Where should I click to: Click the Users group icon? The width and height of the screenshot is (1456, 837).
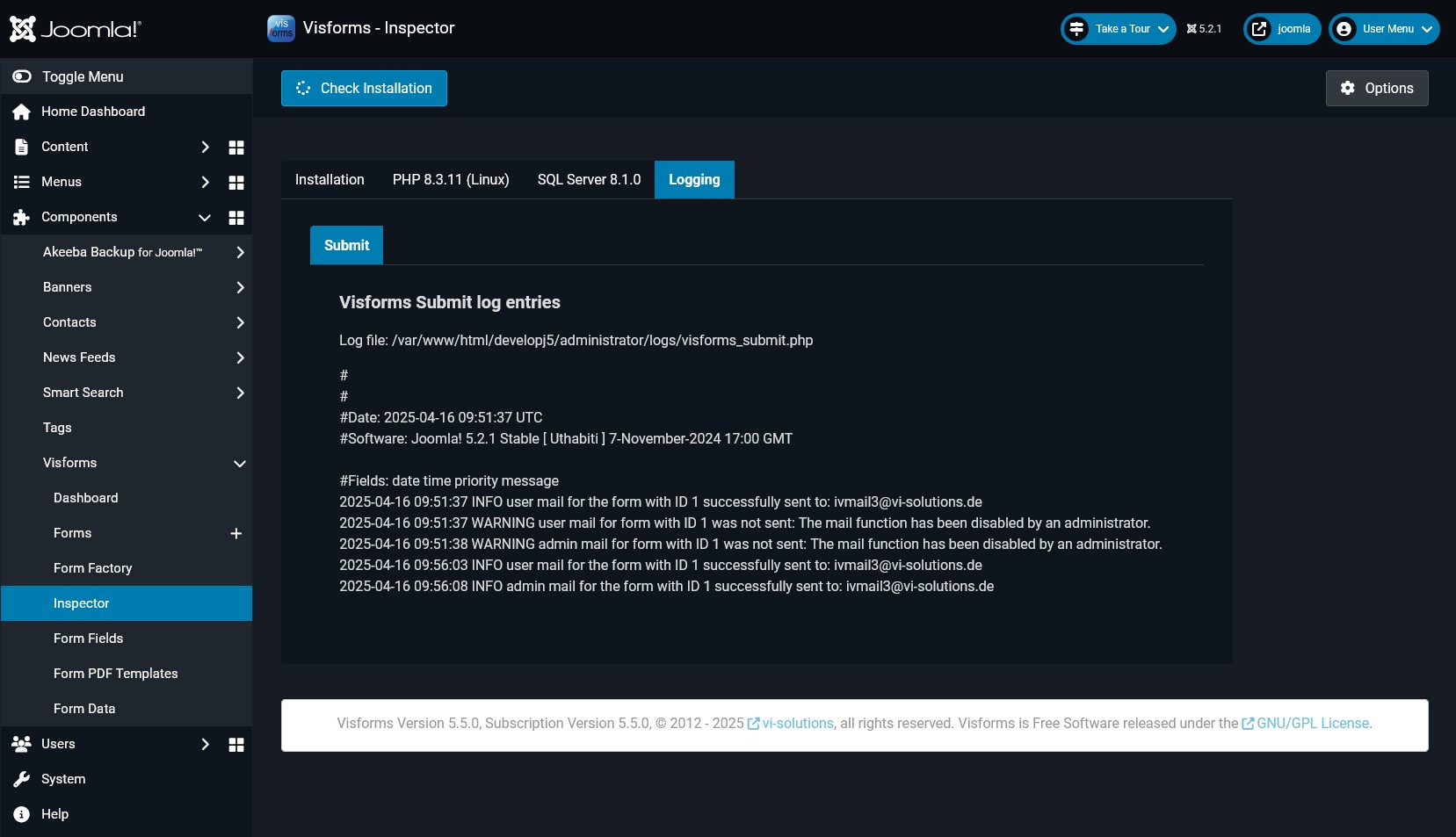pos(22,744)
